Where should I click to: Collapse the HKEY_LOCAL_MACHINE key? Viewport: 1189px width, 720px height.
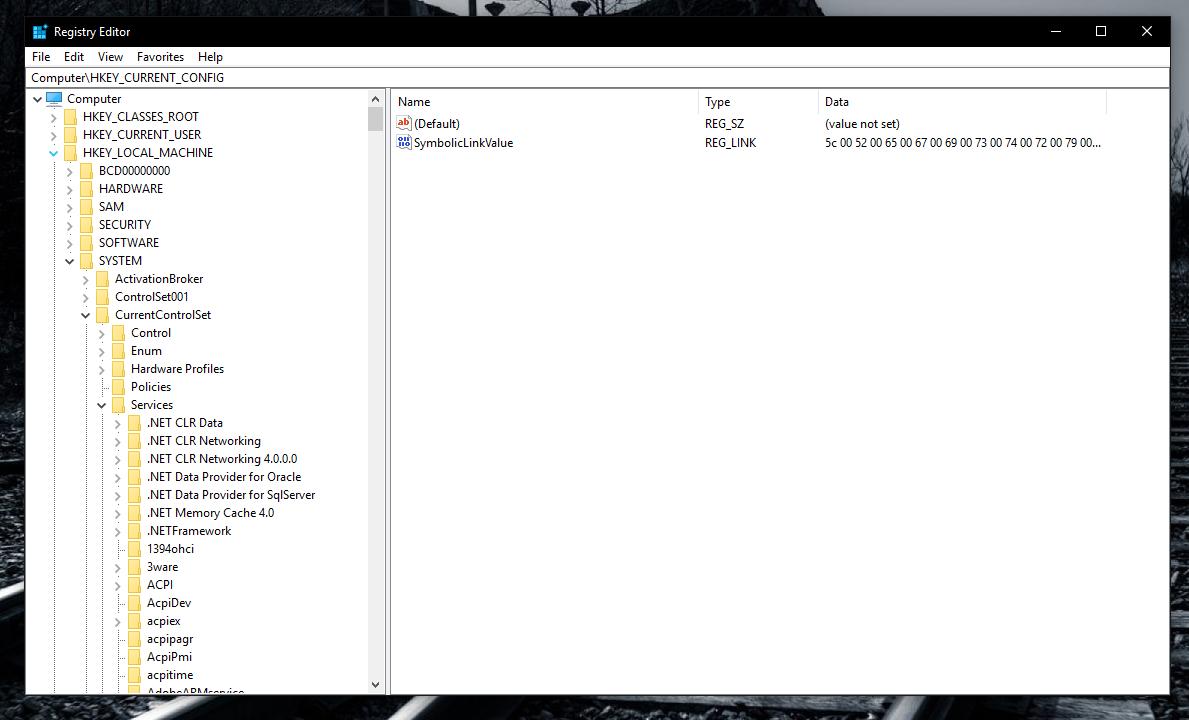(53, 153)
